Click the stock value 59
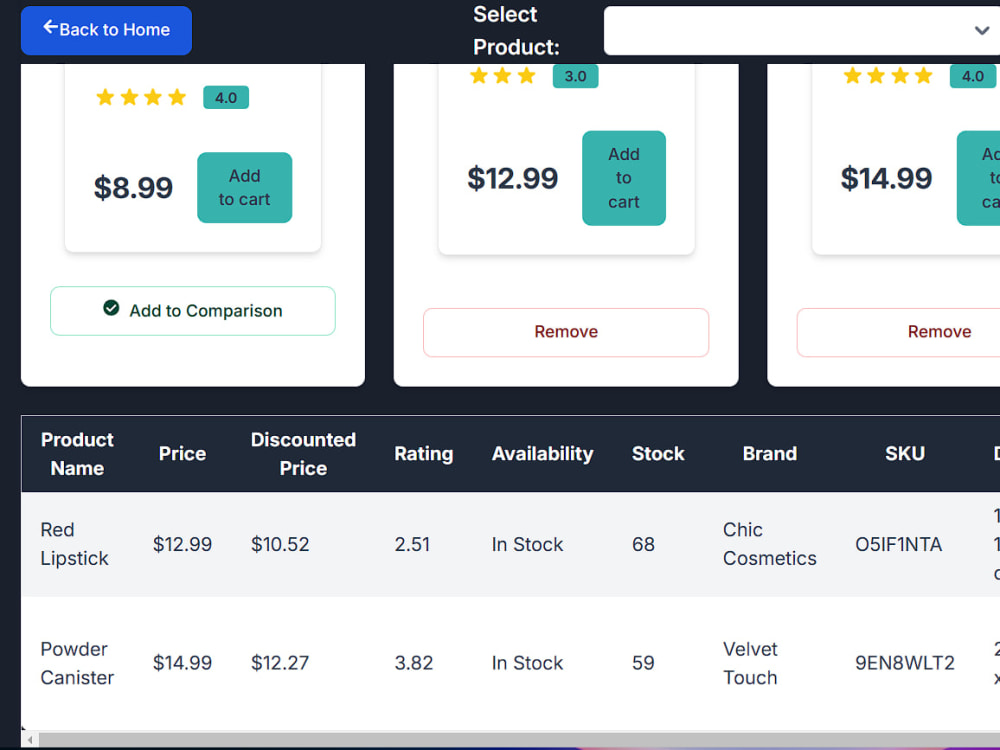Viewport: 1000px width, 750px height. [643, 663]
